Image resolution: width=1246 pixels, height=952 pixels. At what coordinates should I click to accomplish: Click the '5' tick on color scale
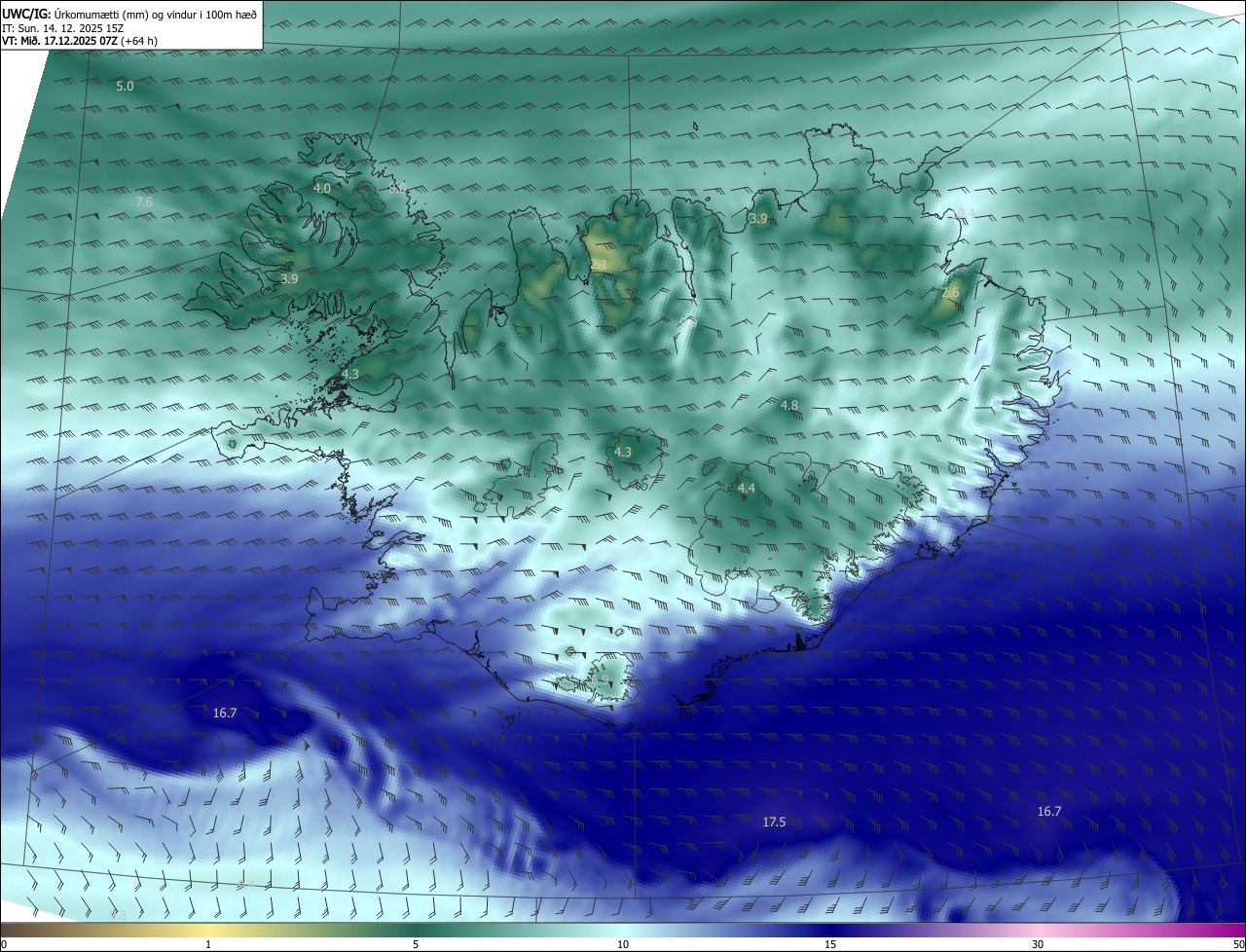tap(416, 944)
